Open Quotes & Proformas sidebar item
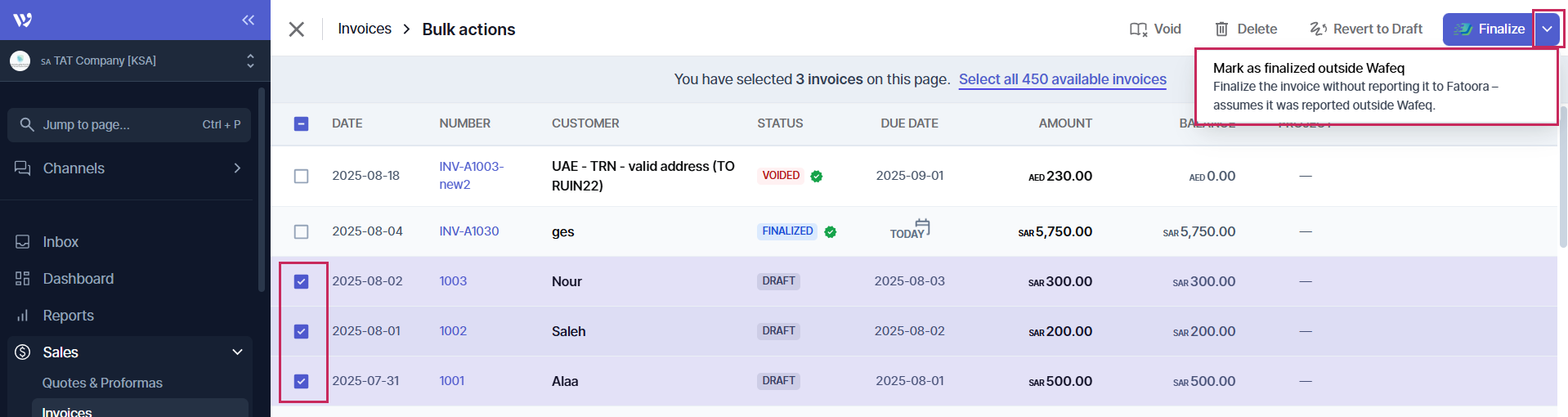Viewport: 1568px width, 417px height. click(102, 383)
